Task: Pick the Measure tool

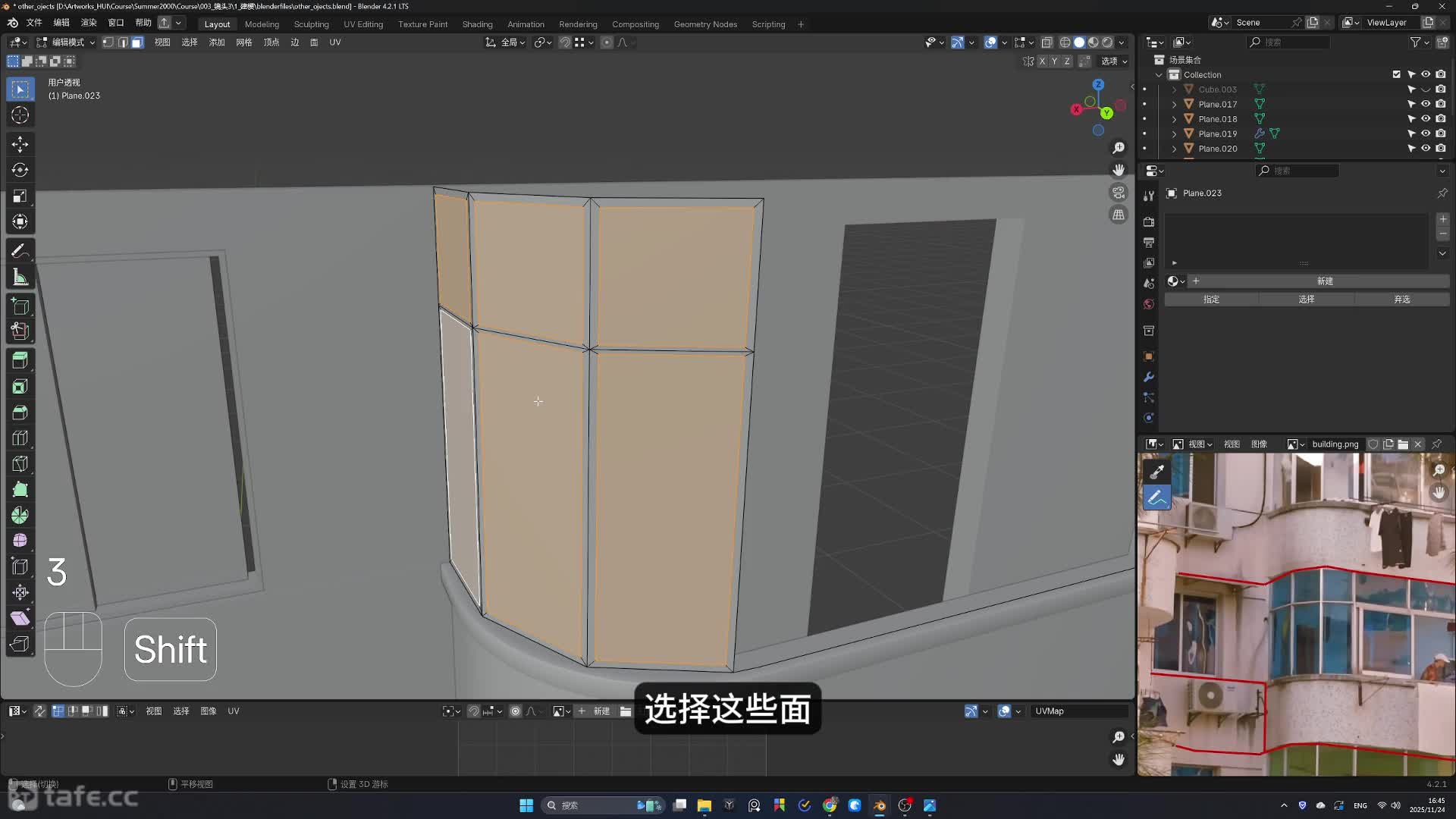Action: 20,277
